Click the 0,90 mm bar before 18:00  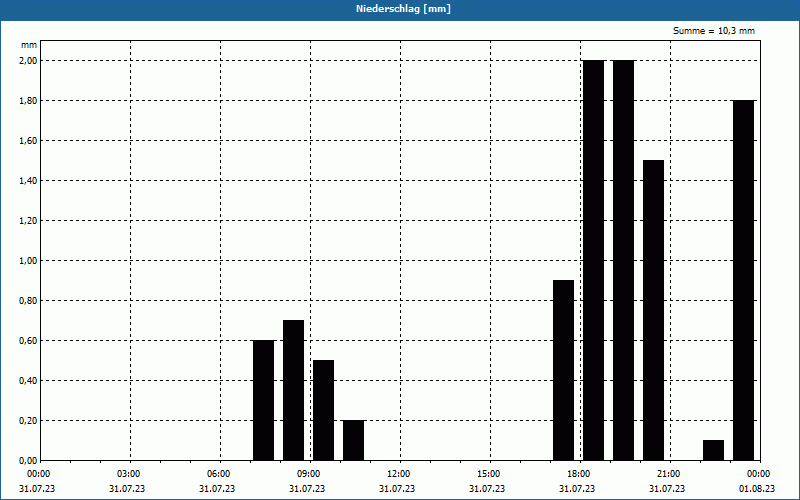pyautogui.click(x=564, y=370)
